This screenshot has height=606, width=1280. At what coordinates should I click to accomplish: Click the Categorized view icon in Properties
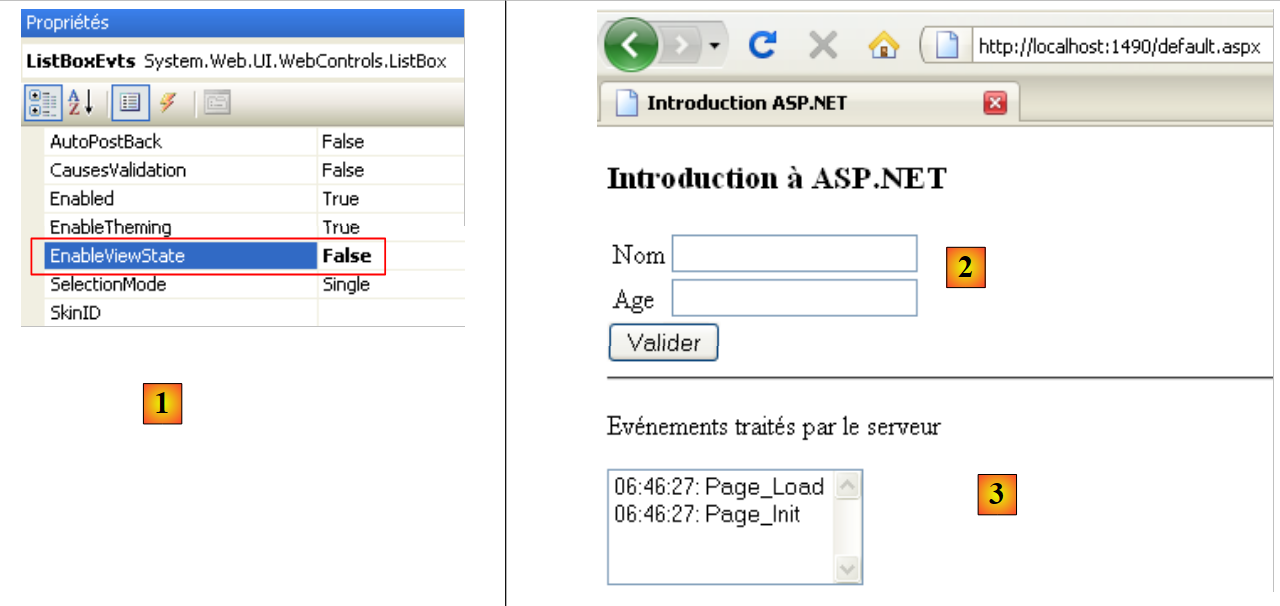pyautogui.click(x=43, y=102)
